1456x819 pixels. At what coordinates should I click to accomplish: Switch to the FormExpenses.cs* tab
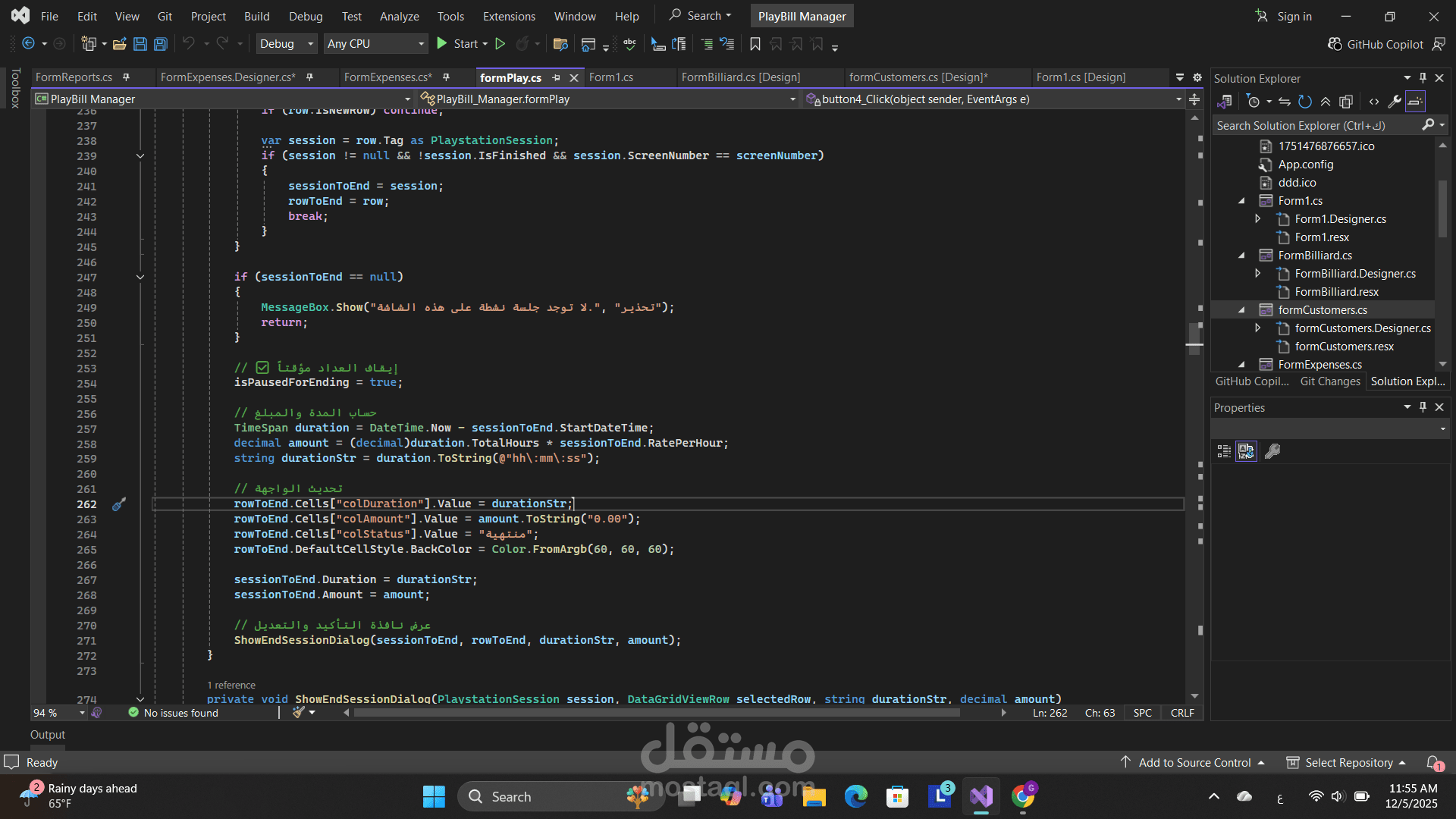(388, 77)
